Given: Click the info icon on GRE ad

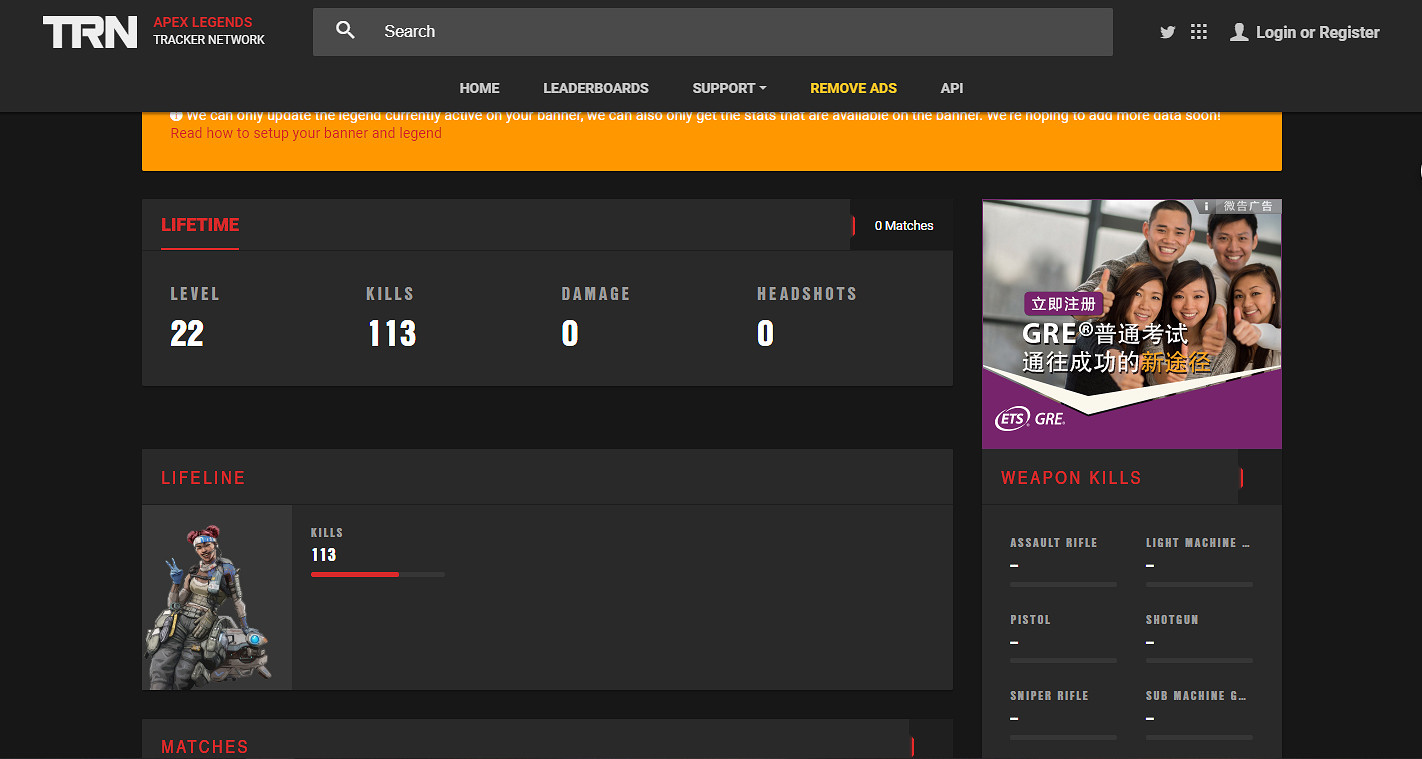Looking at the screenshot, I should [1206, 206].
